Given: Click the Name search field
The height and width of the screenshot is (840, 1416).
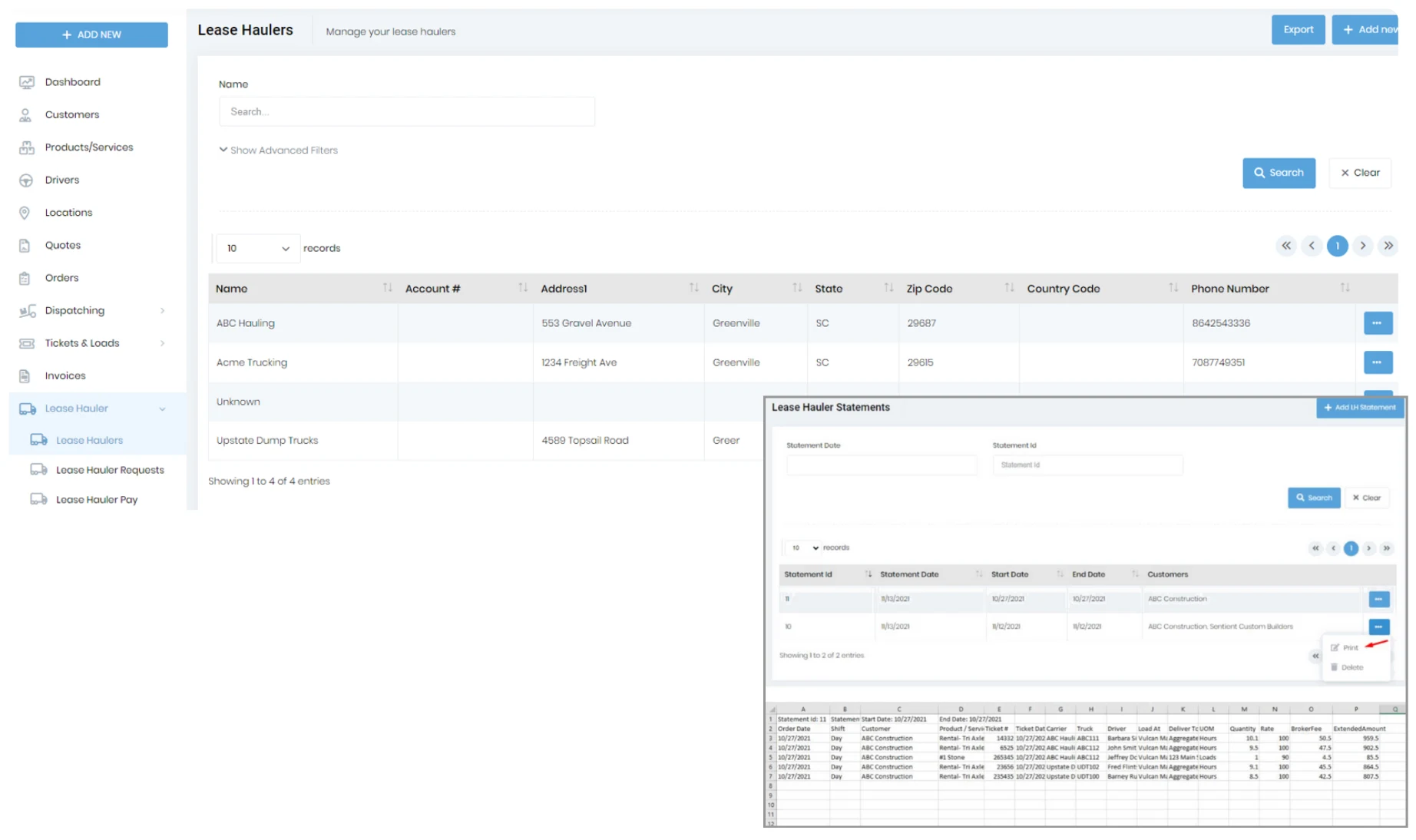Looking at the screenshot, I should click(406, 111).
